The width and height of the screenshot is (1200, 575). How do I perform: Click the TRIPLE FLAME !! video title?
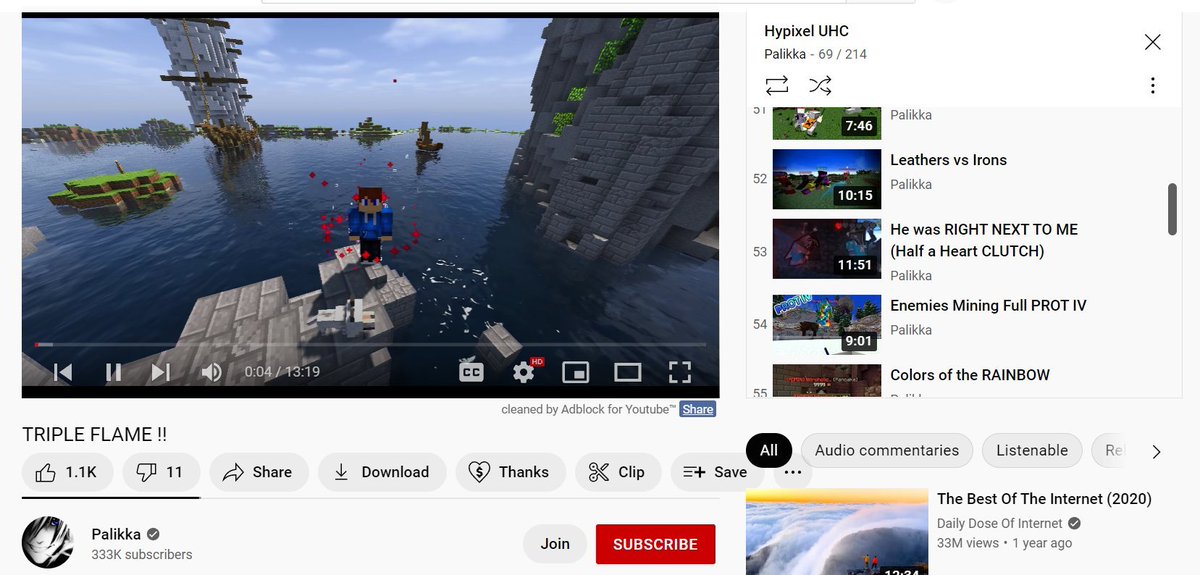pyautogui.click(x=95, y=434)
